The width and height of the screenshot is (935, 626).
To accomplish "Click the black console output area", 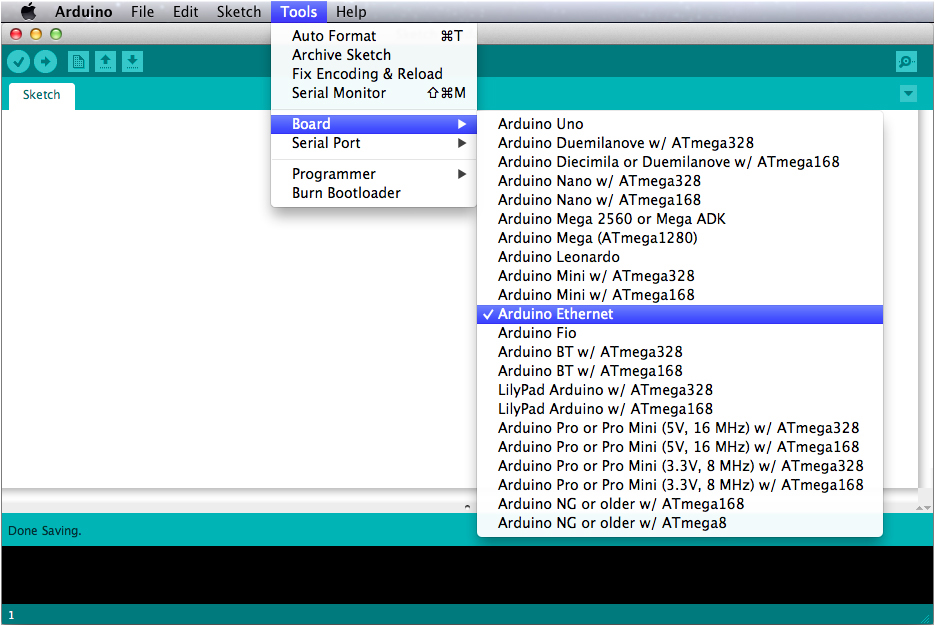I will pyautogui.click(x=467, y=575).
